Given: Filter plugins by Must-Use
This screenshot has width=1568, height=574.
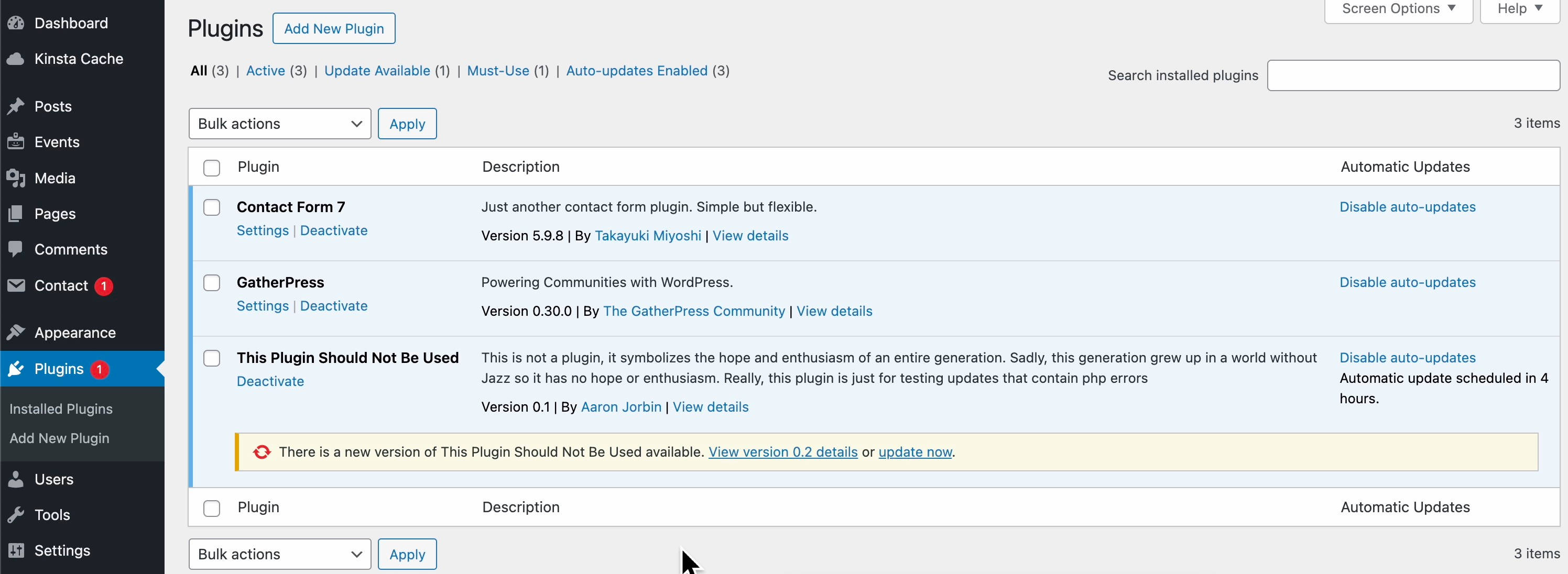Looking at the screenshot, I should (498, 71).
